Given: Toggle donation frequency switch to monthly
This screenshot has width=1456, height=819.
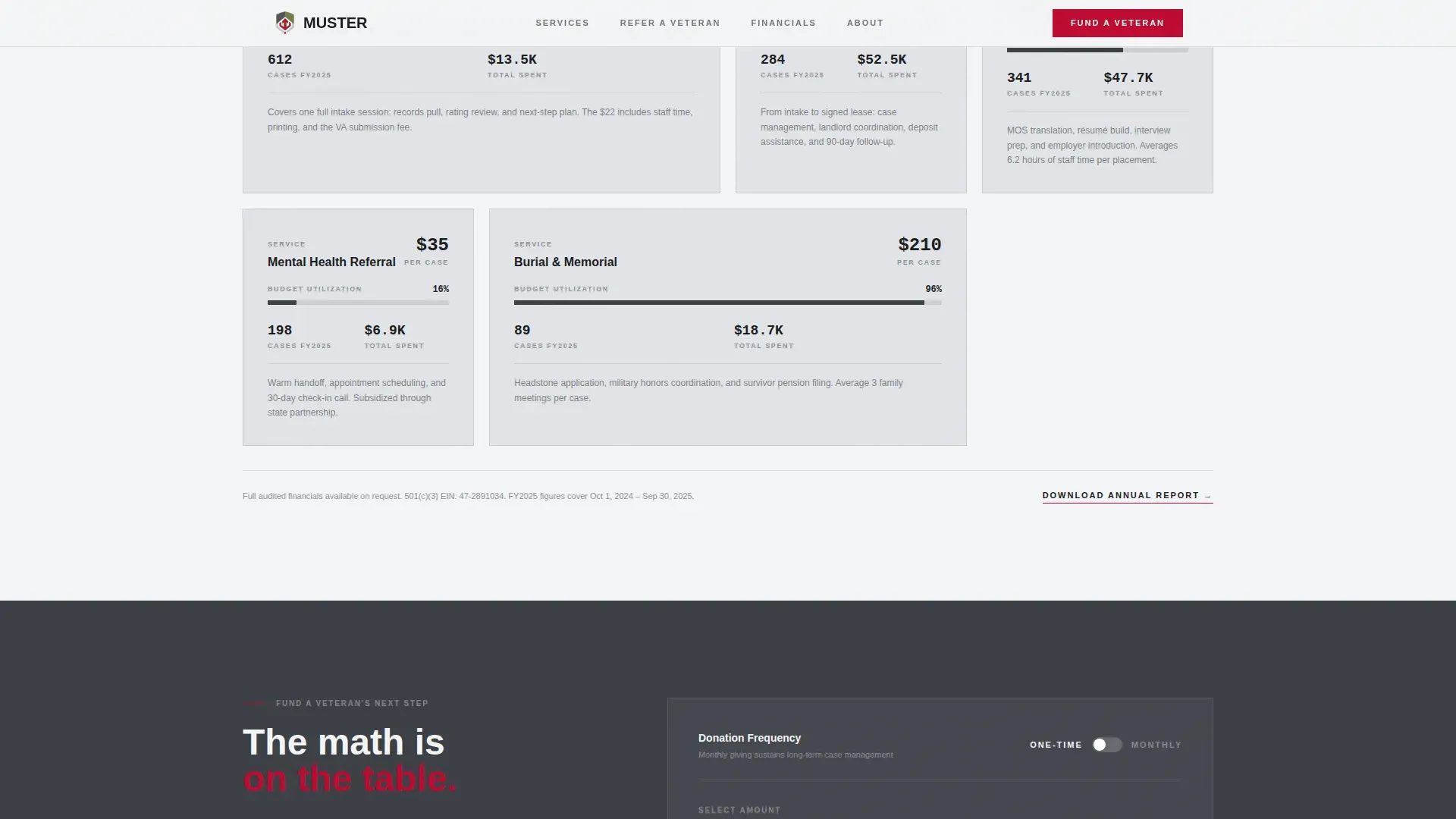Looking at the screenshot, I should coord(1106,745).
